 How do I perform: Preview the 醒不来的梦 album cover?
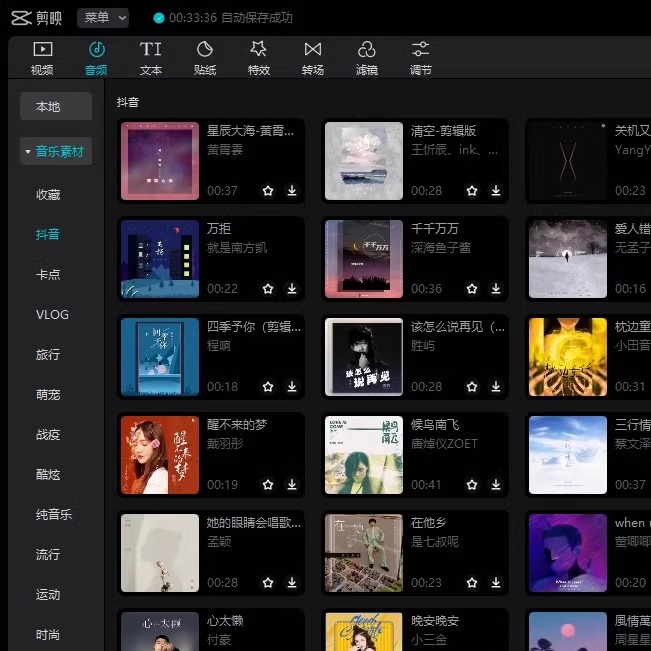(x=160, y=455)
